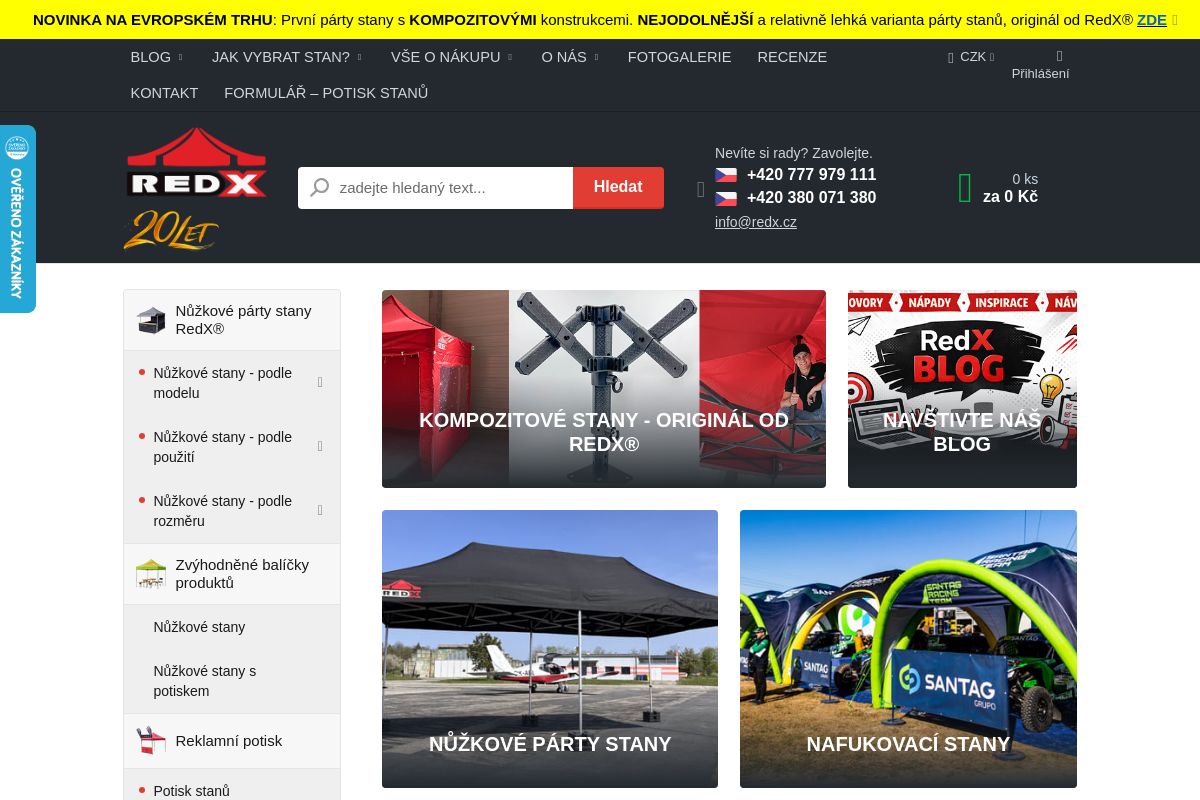Open the shopping cart icon
Image resolution: width=1200 pixels, height=800 pixels.
coord(964,188)
